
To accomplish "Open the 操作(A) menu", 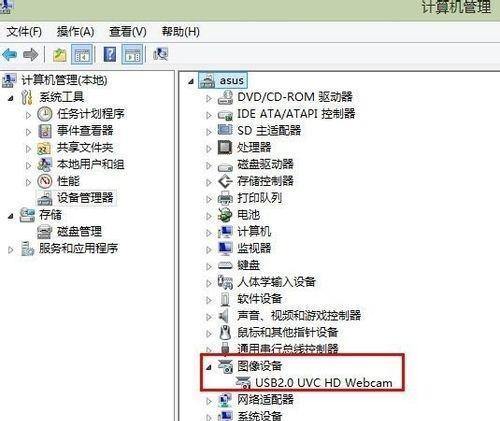I will [x=75, y=32].
